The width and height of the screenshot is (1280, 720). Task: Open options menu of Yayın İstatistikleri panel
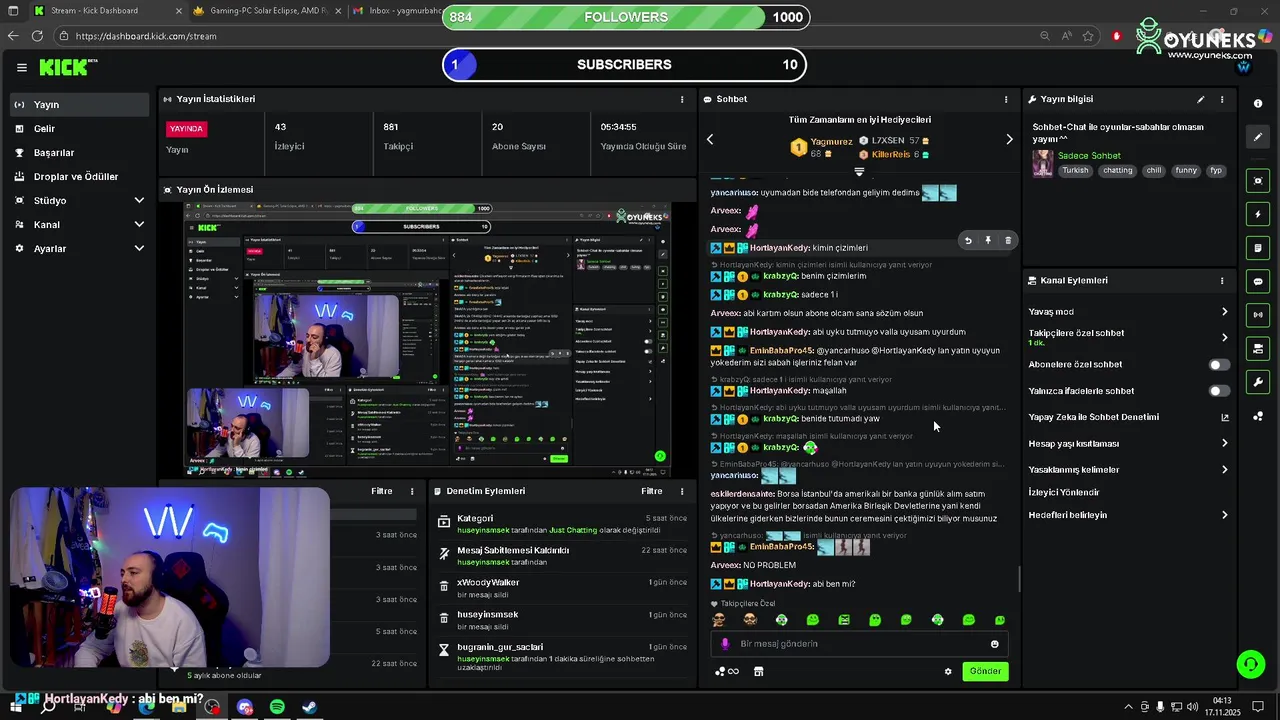[x=682, y=99]
